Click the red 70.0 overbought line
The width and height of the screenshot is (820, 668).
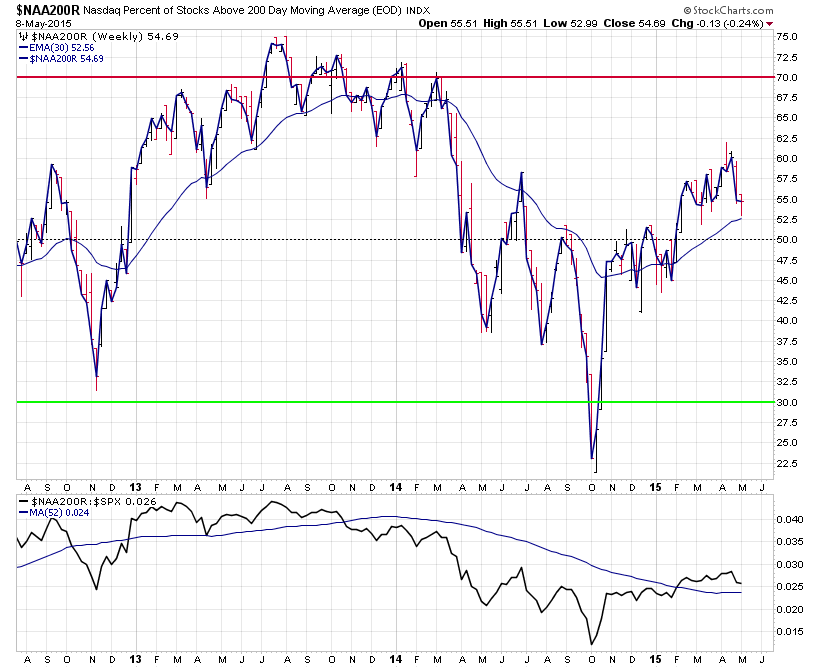click(395, 77)
